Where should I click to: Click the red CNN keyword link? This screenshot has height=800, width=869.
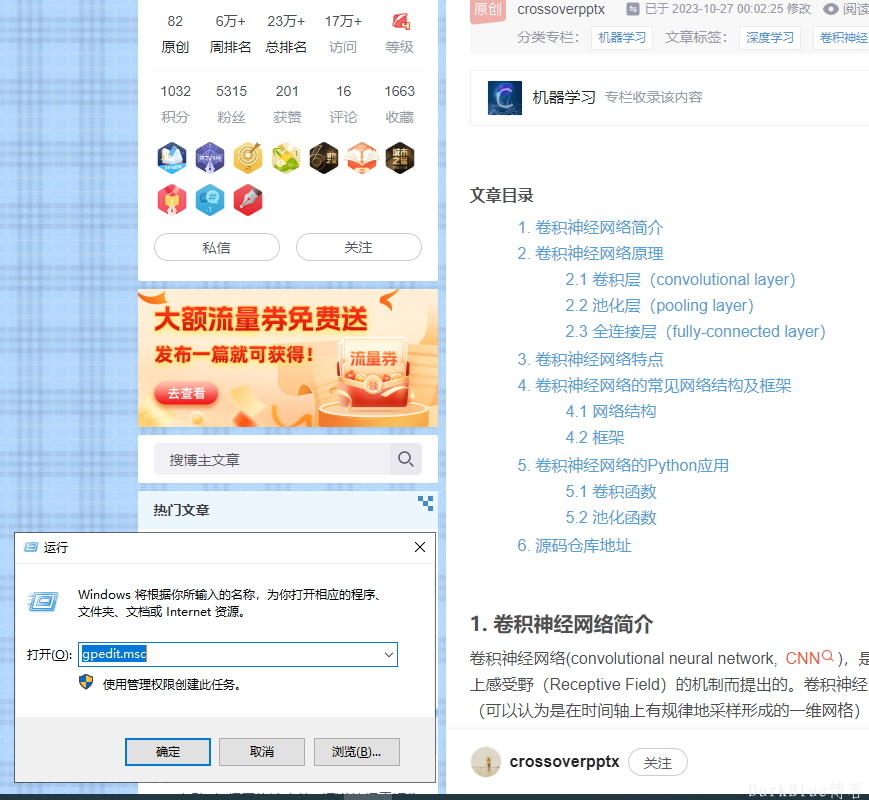(x=802, y=658)
